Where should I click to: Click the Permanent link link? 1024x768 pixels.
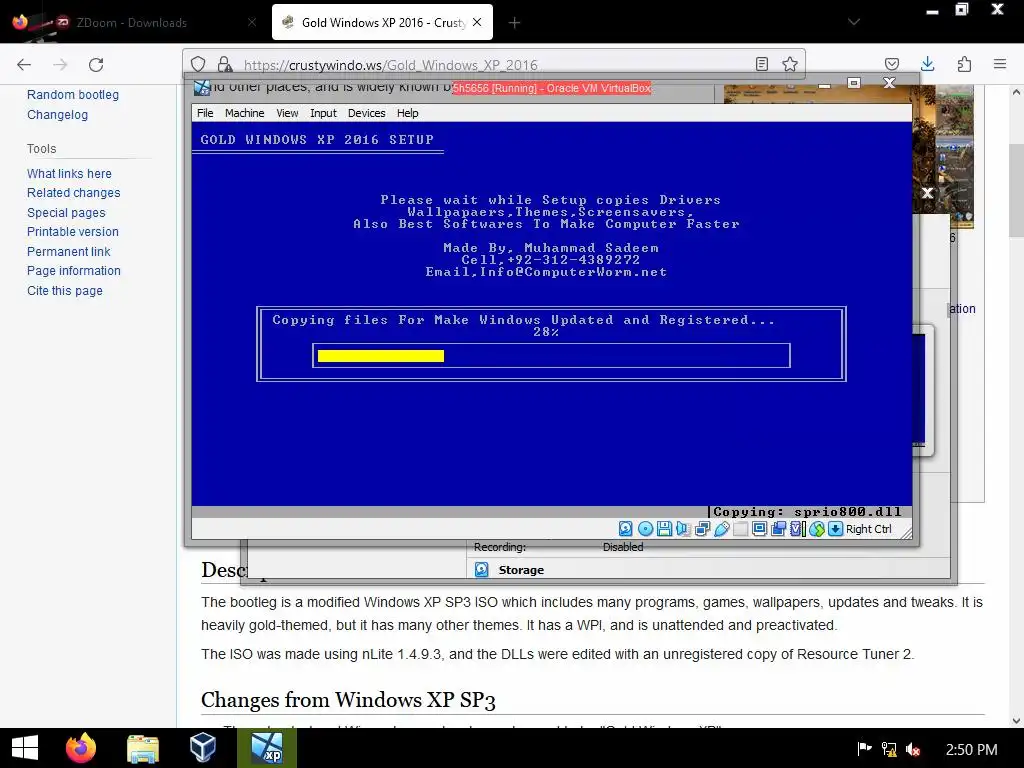tap(69, 251)
